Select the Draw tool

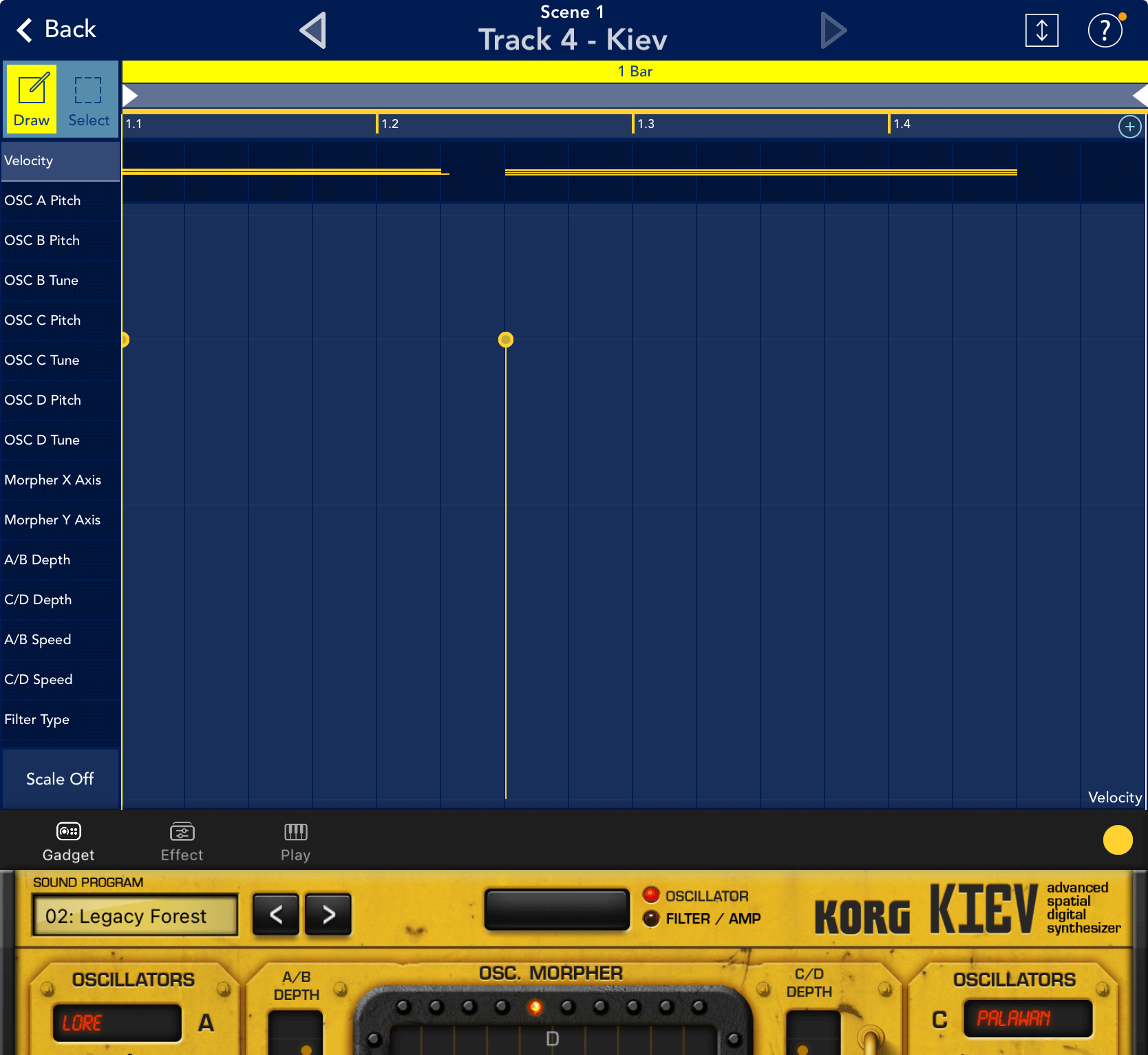pyautogui.click(x=32, y=100)
